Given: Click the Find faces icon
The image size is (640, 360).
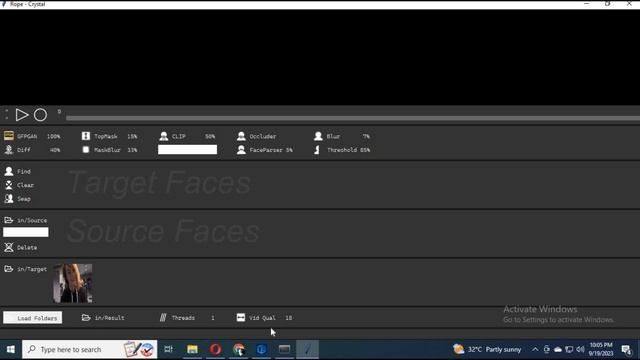Looking at the screenshot, I should [9, 171].
